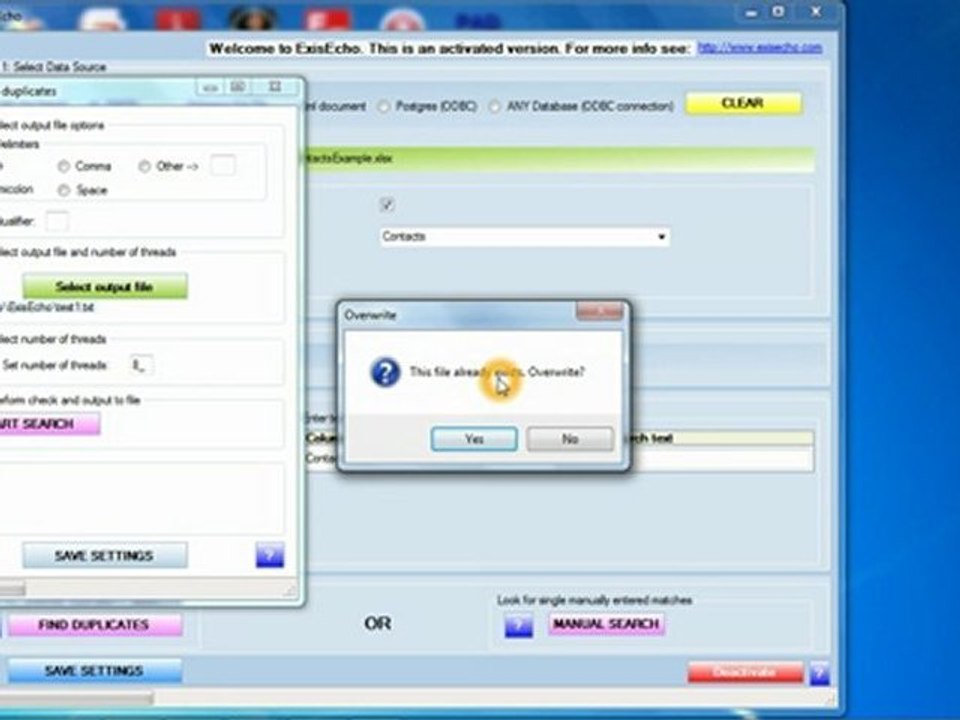The width and height of the screenshot is (960, 720).
Task: Click the CLEAR button
Action: 743,103
